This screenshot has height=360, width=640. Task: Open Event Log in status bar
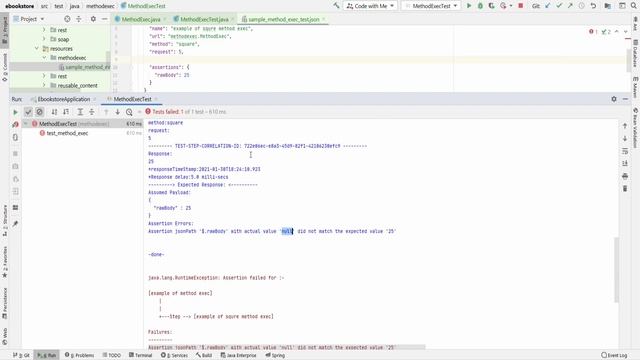(x=613, y=355)
